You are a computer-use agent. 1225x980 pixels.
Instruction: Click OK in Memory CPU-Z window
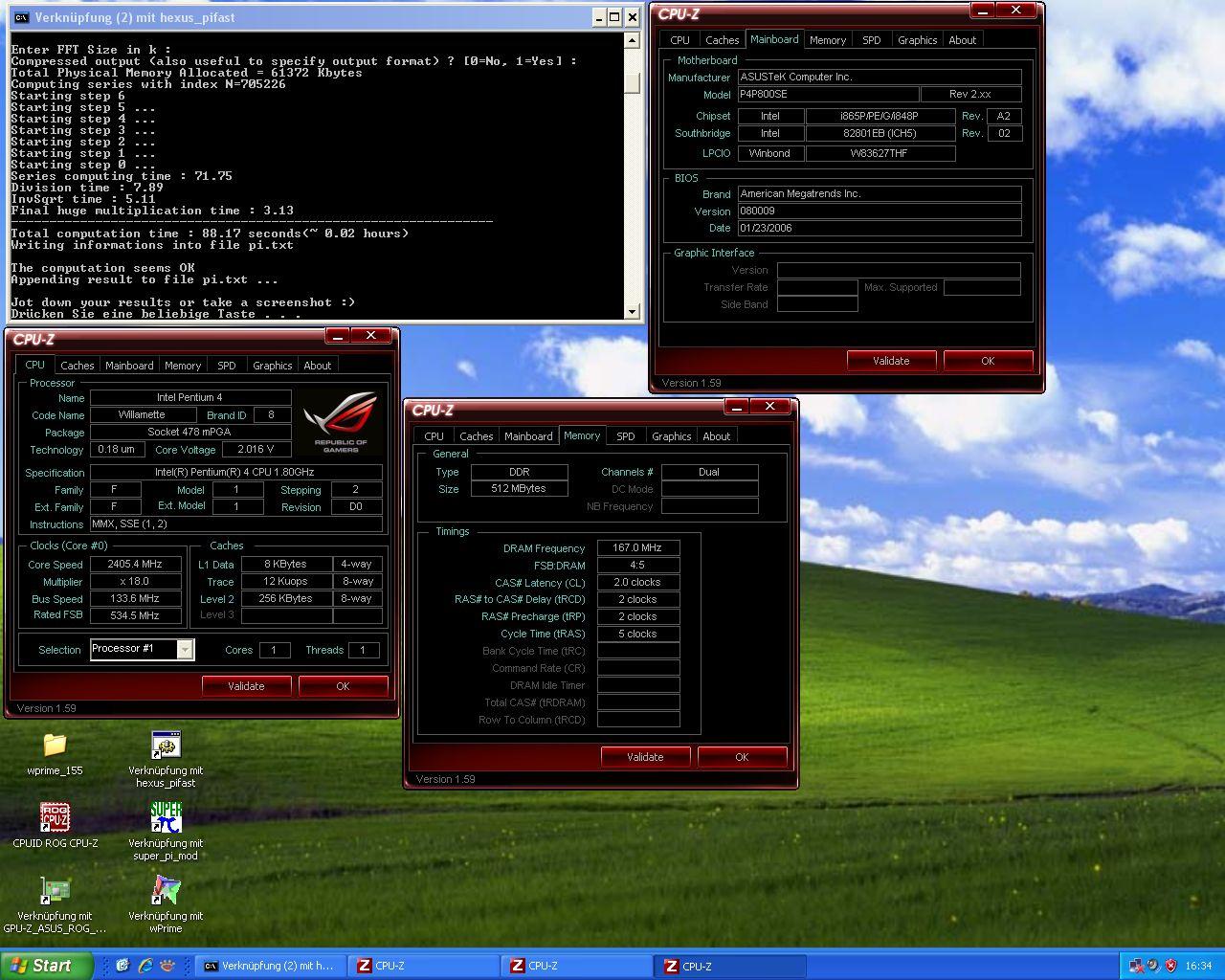742,757
